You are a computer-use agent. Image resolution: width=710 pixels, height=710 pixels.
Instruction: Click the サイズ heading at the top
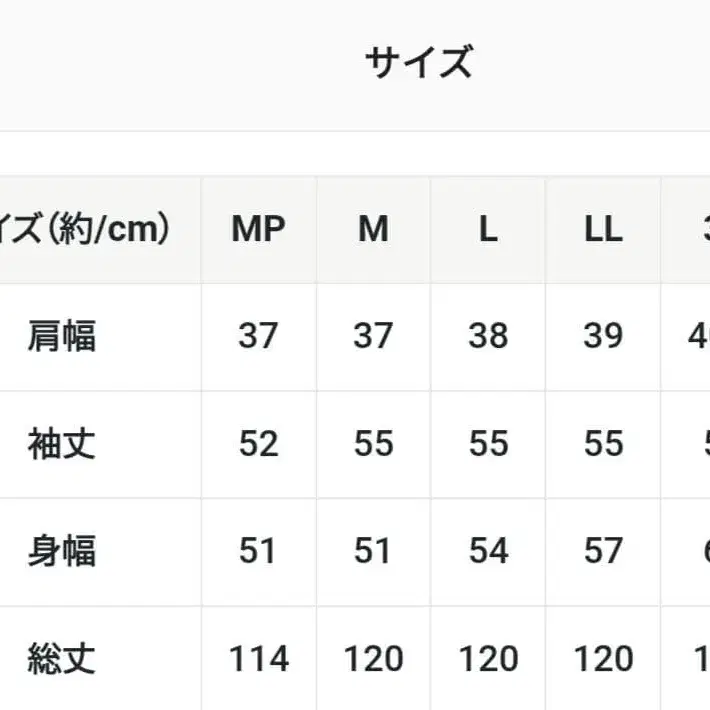click(417, 63)
